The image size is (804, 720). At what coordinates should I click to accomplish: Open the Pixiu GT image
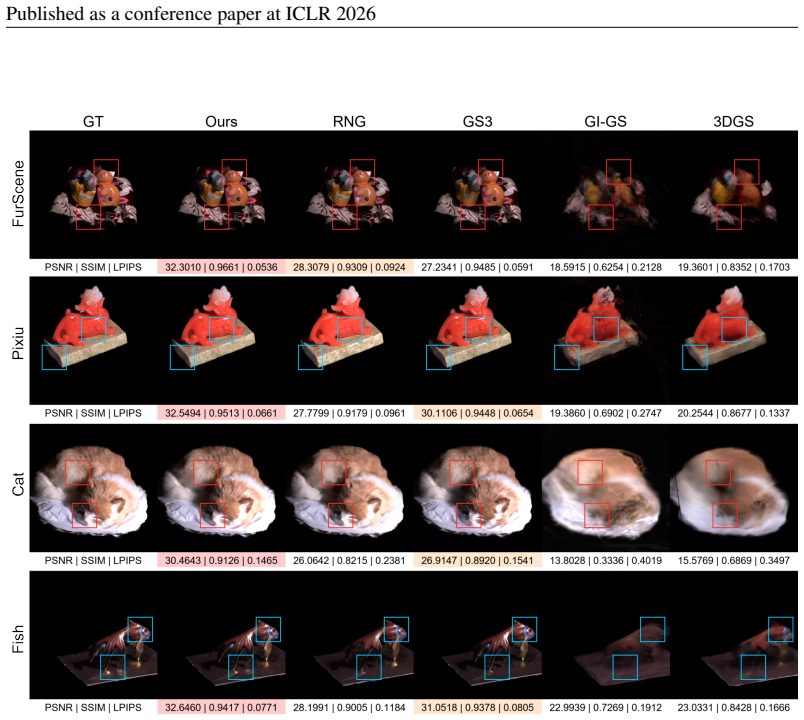pyautogui.click(x=93, y=341)
